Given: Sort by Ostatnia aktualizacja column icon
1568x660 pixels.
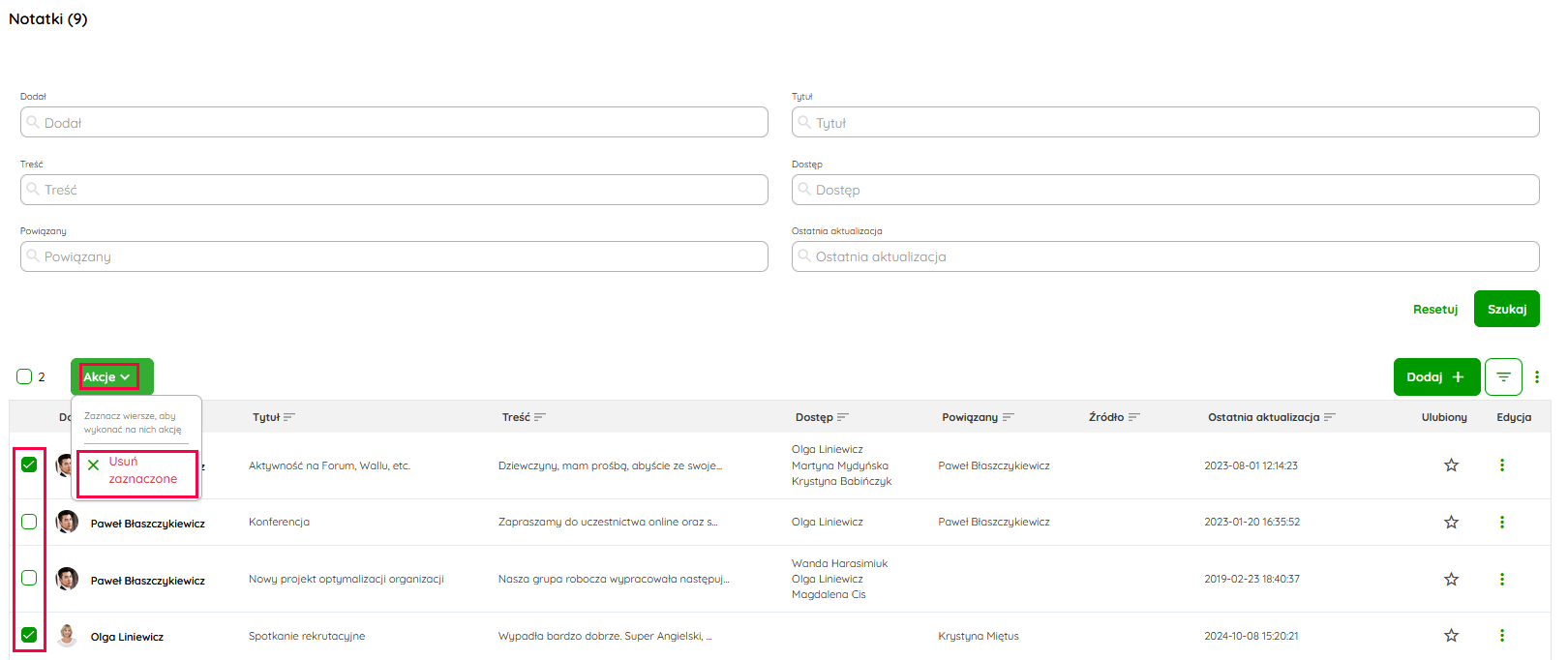Looking at the screenshot, I should click(1329, 417).
